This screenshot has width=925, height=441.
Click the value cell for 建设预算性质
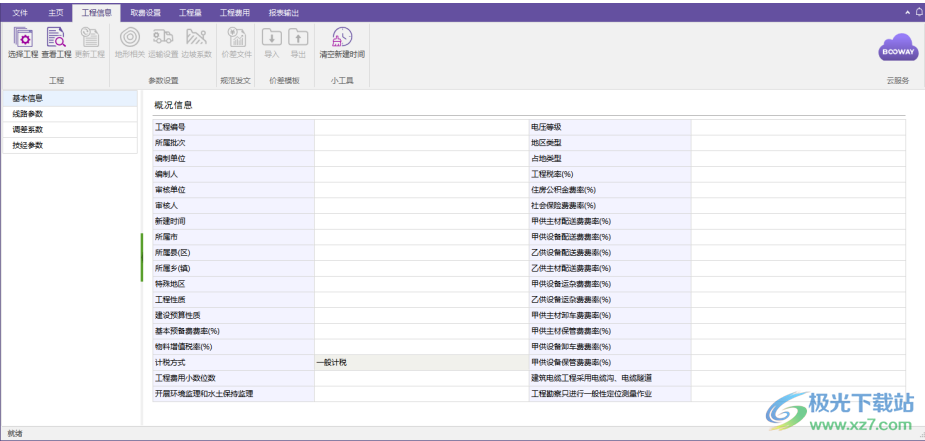click(421, 315)
